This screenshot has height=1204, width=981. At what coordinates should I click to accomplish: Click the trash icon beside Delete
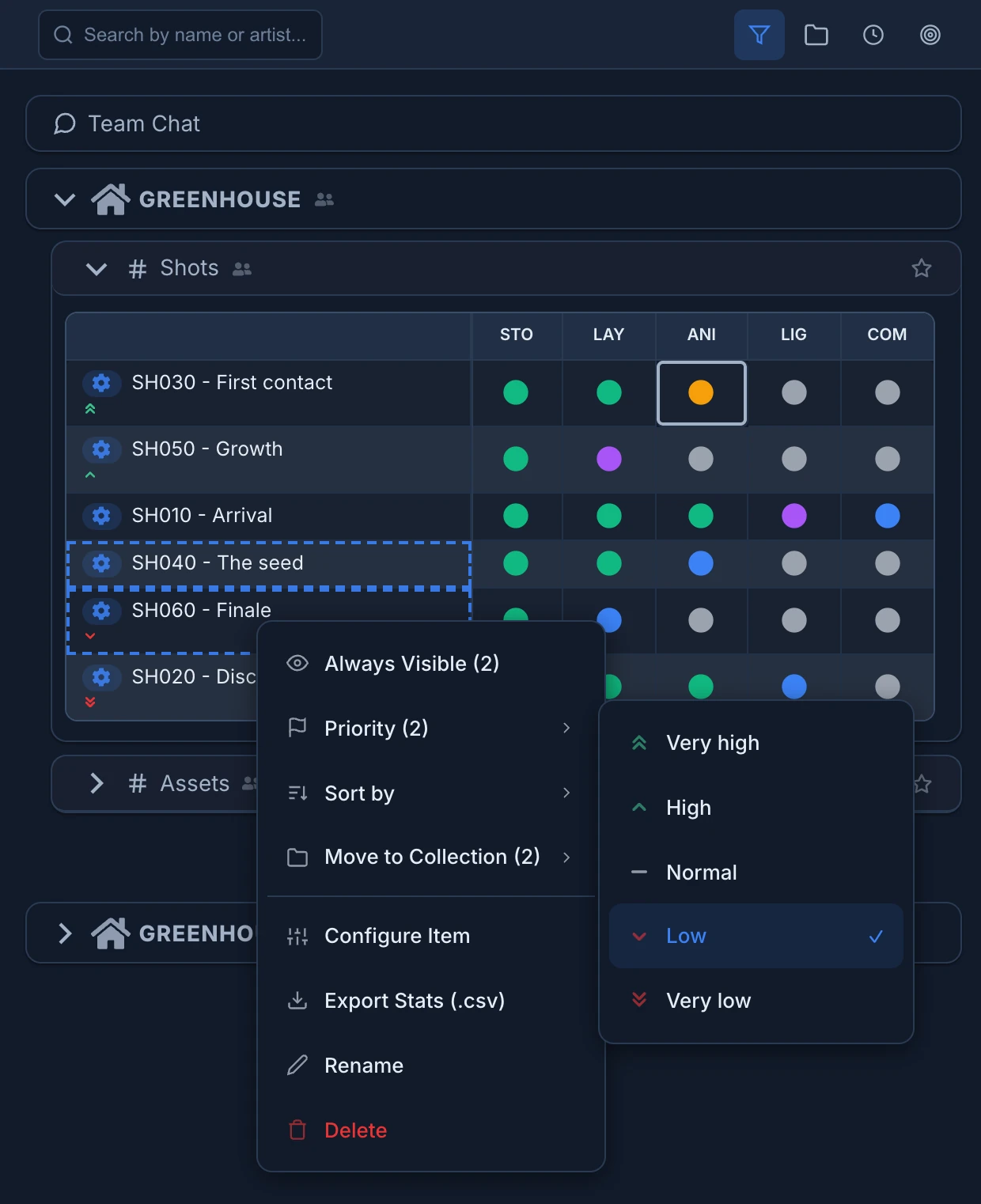[x=297, y=1130]
